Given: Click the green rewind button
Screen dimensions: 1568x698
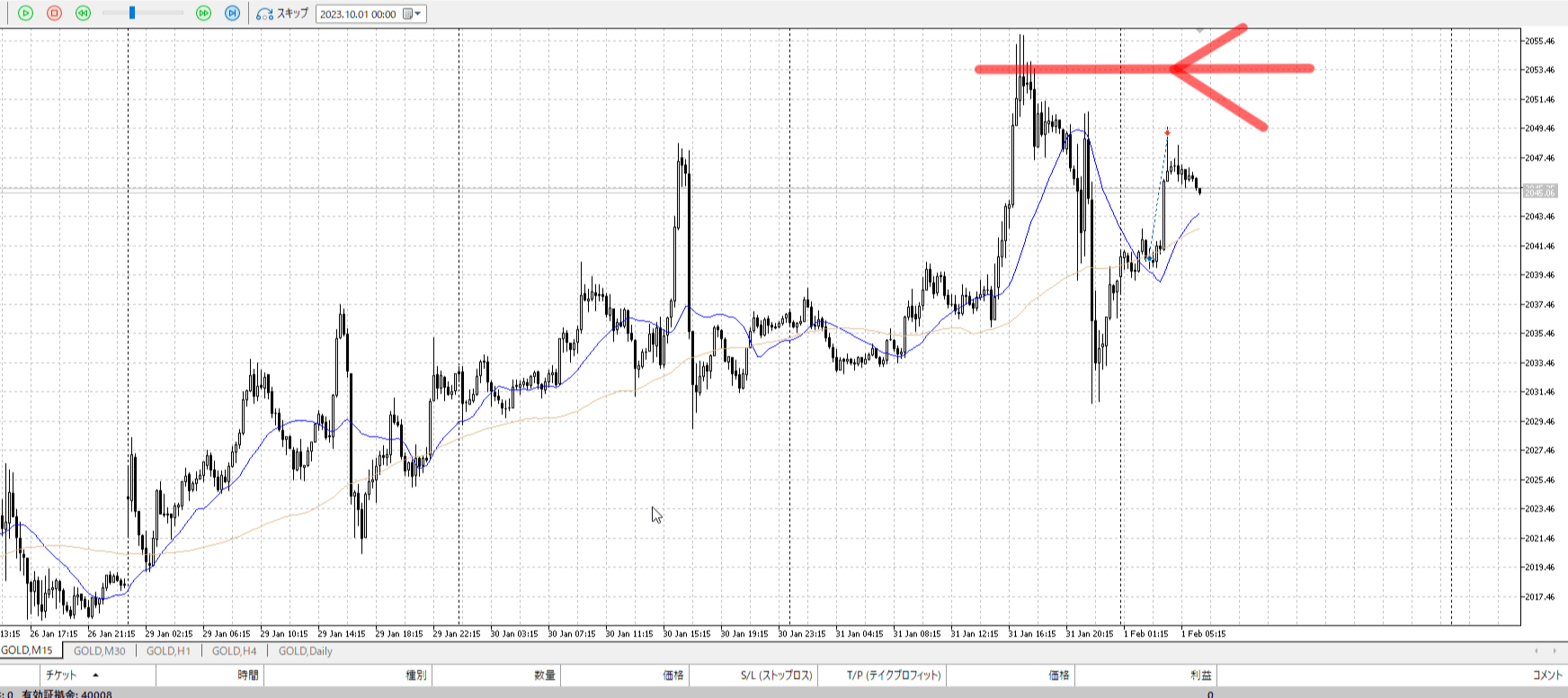Looking at the screenshot, I should [83, 13].
